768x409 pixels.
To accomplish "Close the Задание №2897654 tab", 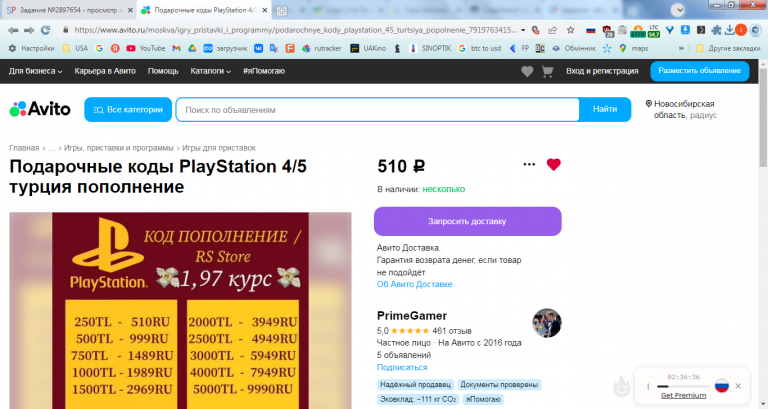I will 130,10.
